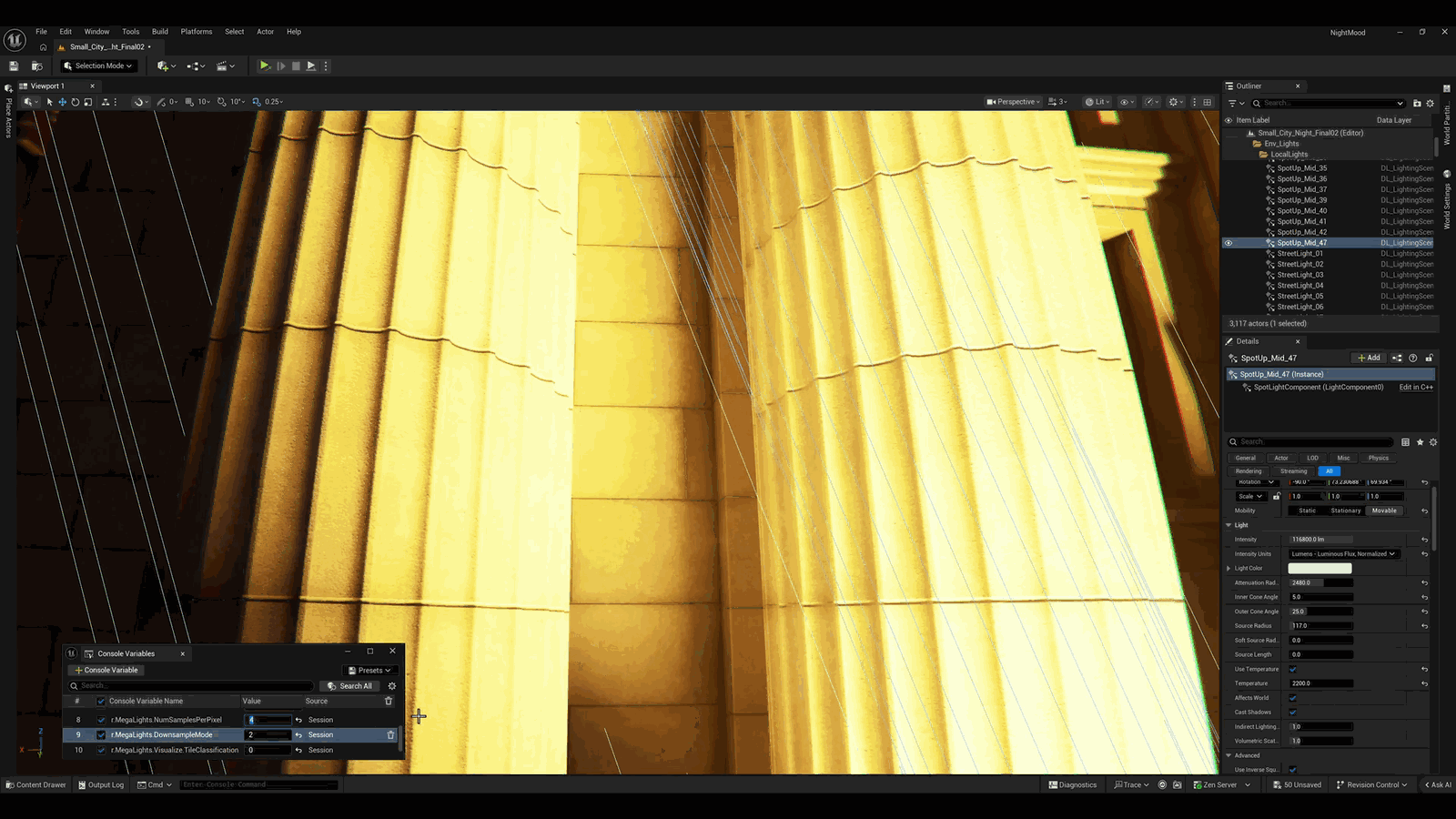Open Console Variables settings gear
1456x819 pixels.
pos(392,686)
